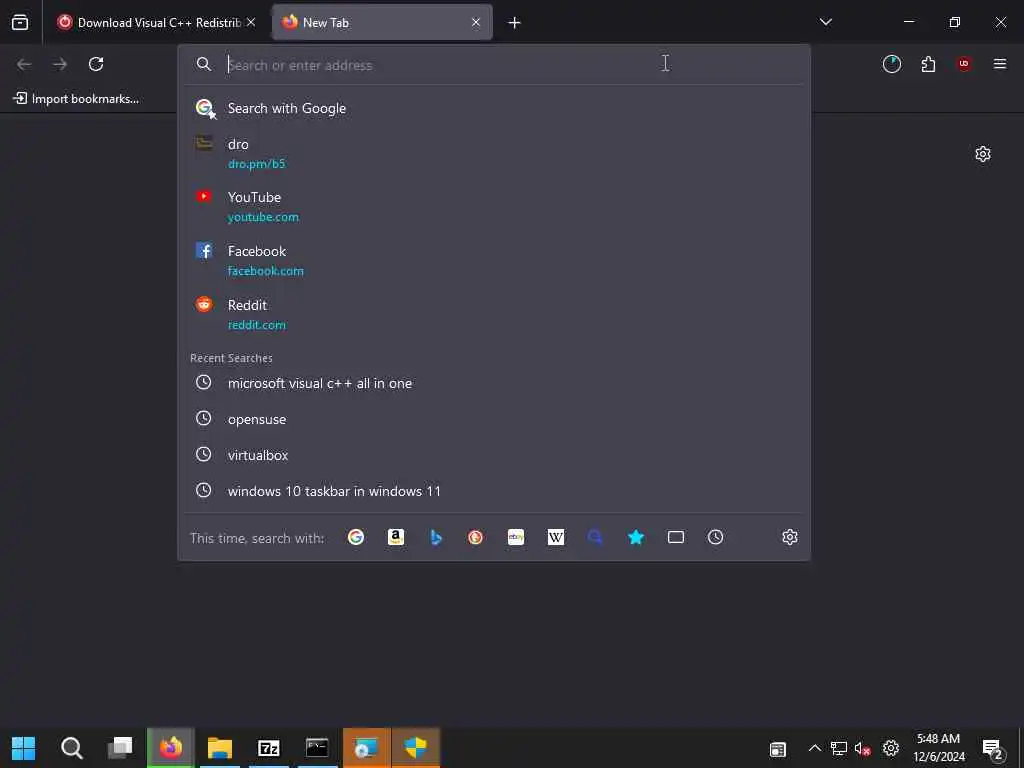Viewport: 1024px width, 768px height.
Task: Open the Windows Security shield taskbar app
Action: [x=415, y=748]
